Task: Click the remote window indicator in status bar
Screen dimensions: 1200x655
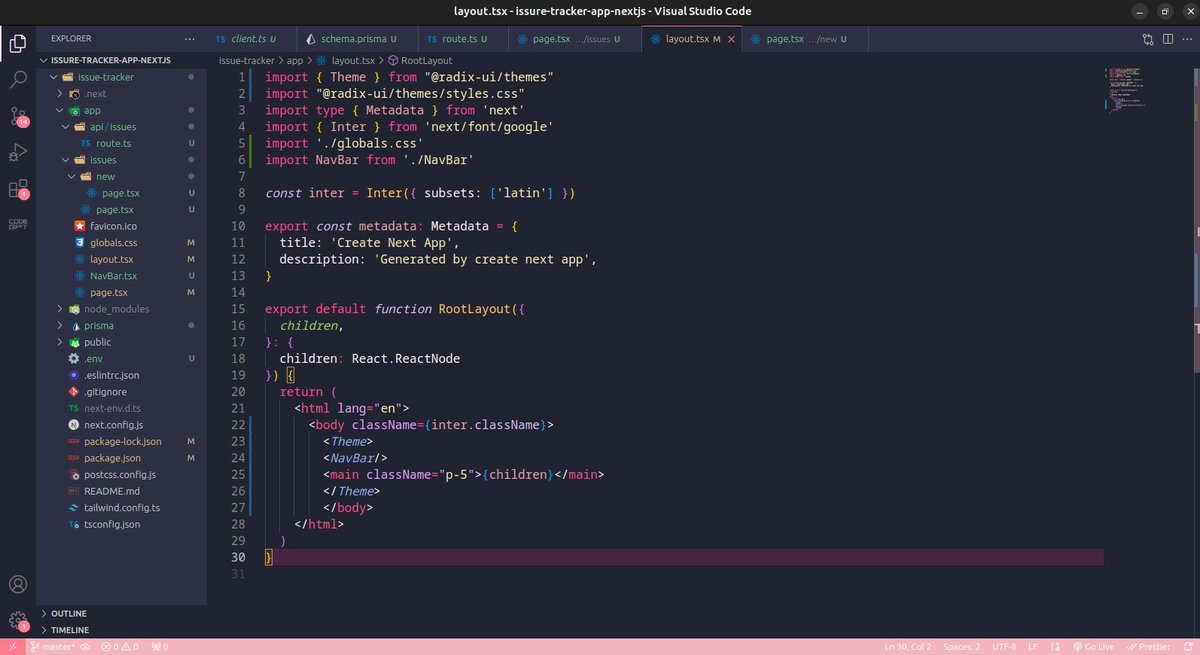Action: click(x=12, y=647)
